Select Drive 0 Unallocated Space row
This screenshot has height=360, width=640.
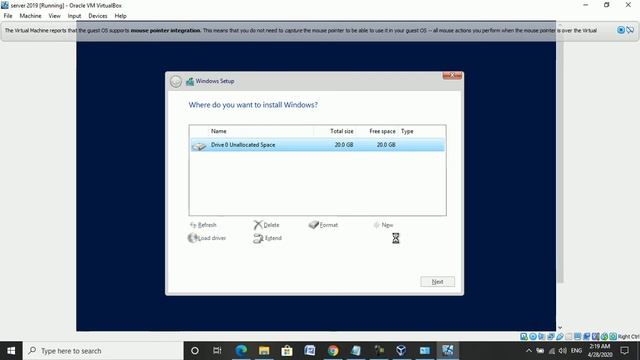[318, 145]
